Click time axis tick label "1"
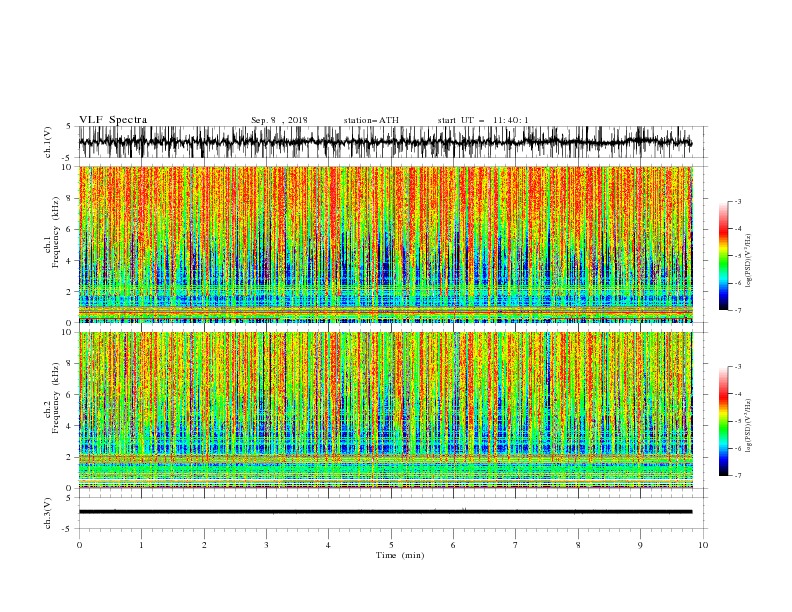 point(141,545)
